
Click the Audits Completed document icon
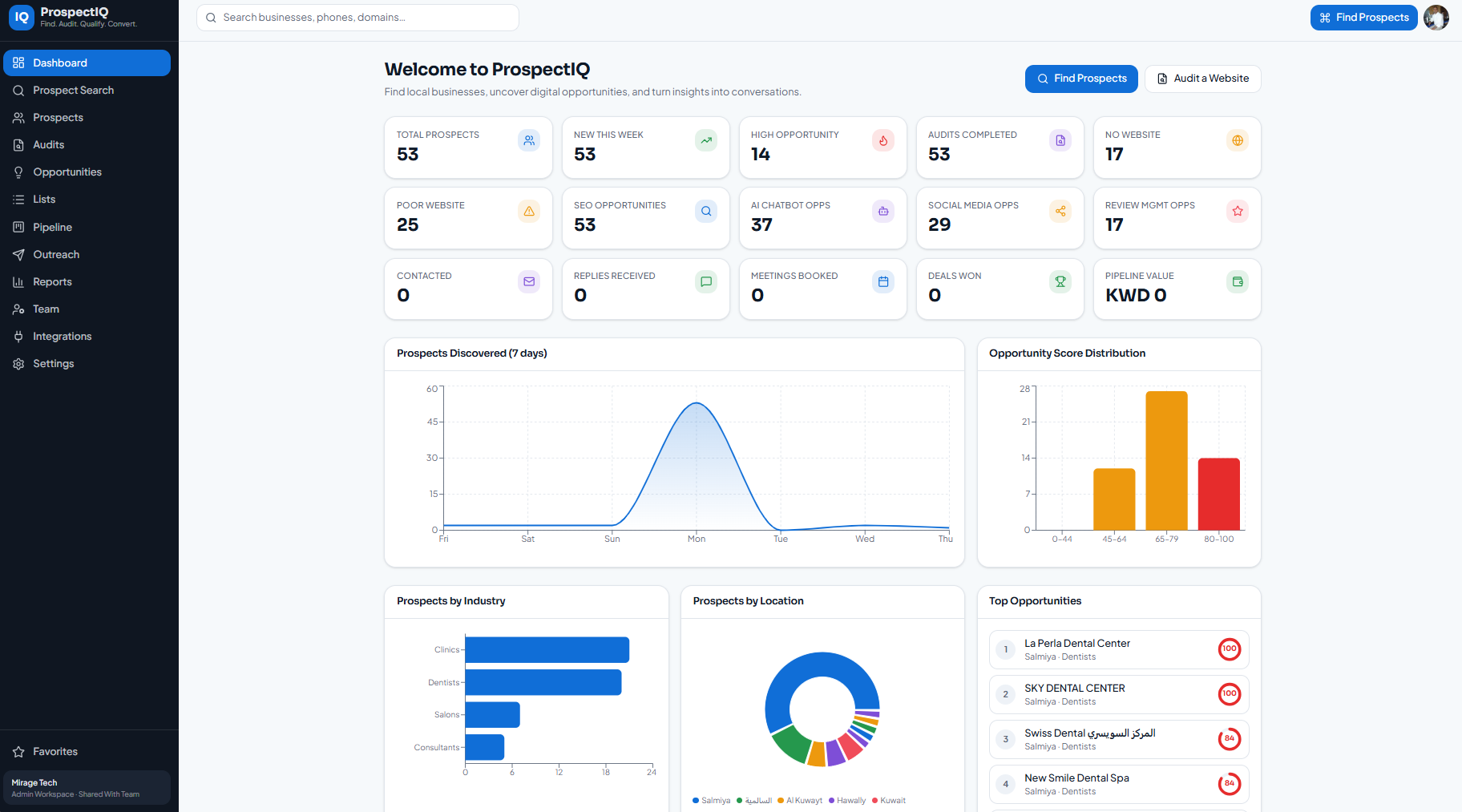click(1060, 140)
